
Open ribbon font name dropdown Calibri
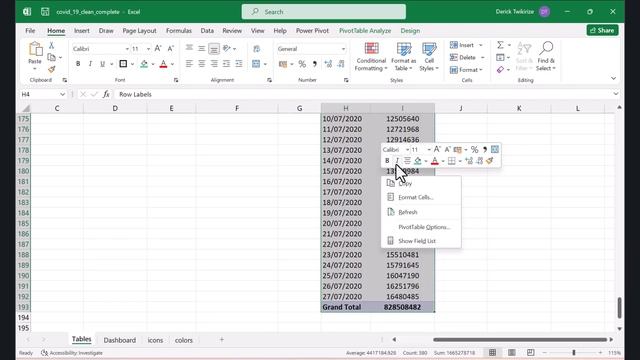(127, 49)
